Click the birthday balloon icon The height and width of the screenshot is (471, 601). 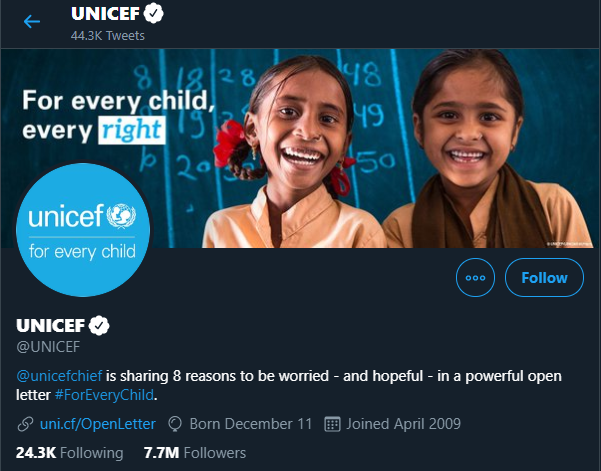[x=175, y=424]
